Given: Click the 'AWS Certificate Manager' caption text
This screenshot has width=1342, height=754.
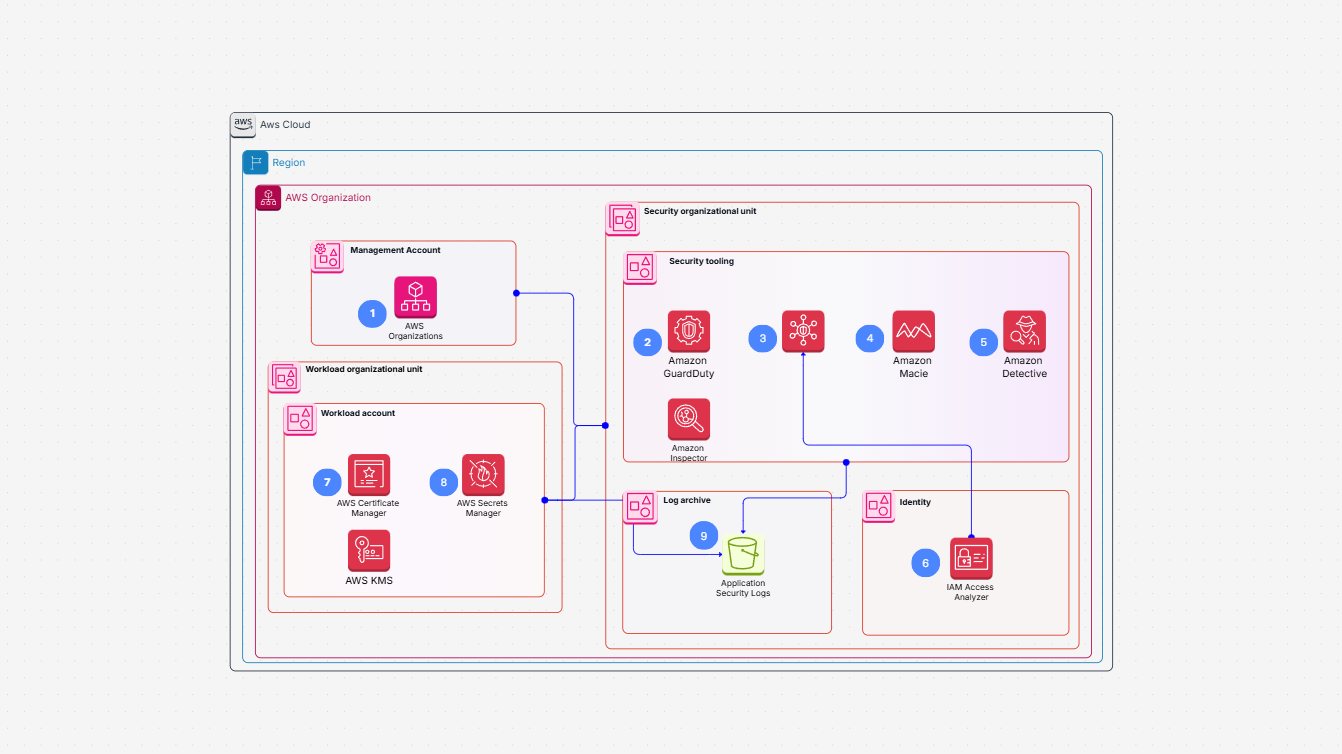Looking at the screenshot, I should [x=368, y=508].
